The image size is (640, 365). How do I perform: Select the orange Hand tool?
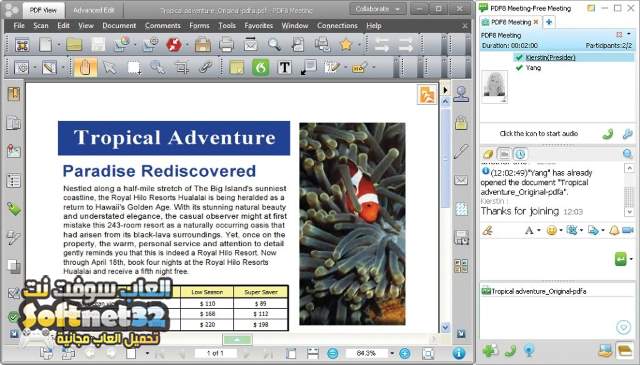[85, 67]
